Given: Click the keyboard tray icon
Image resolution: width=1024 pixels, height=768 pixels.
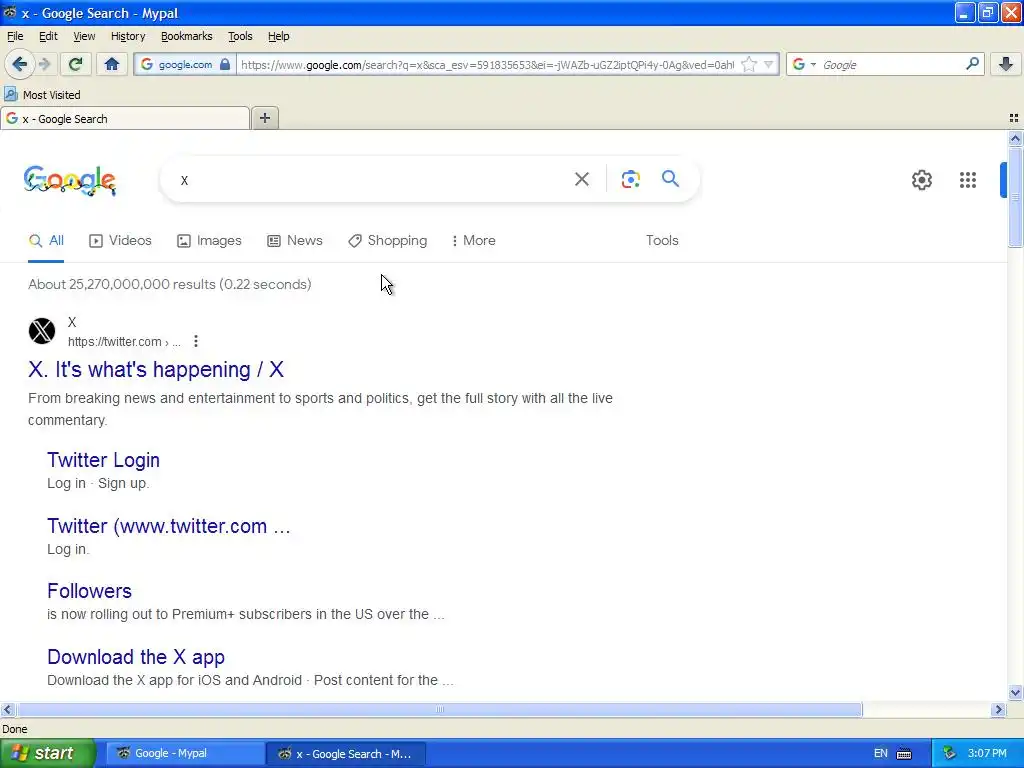Looking at the screenshot, I should (x=904, y=754).
